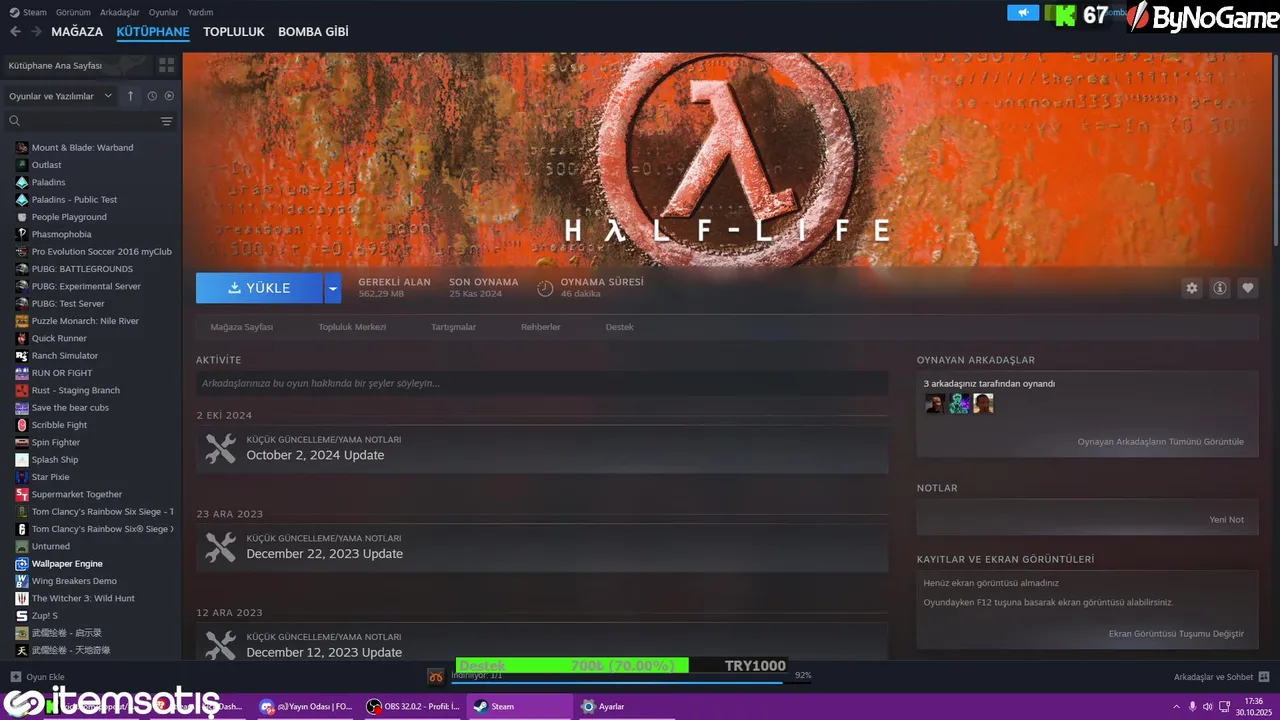1280x720 pixels.
Task: Open the October 2, 2024 Update note
Action: [542, 450]
